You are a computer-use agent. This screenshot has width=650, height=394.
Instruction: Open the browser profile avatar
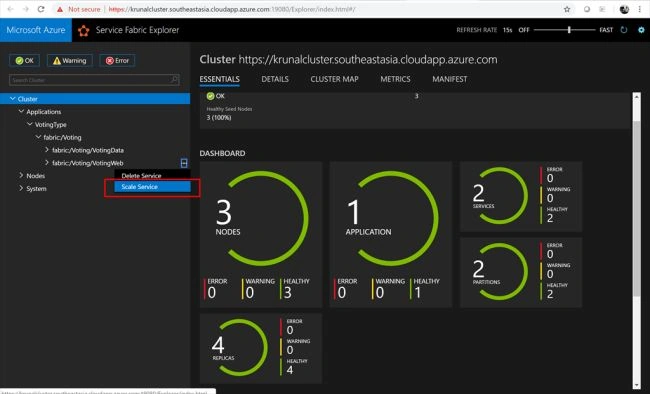(624, 9)
